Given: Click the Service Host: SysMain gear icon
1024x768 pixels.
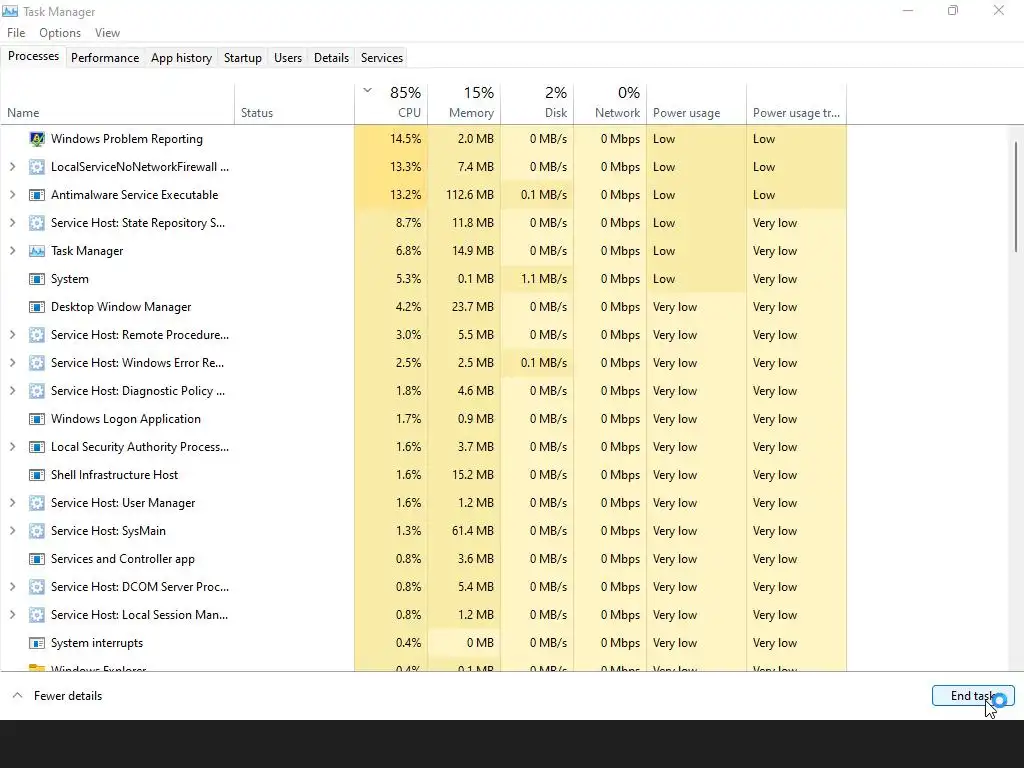Looking at the screenshot, I should (37, 532).
